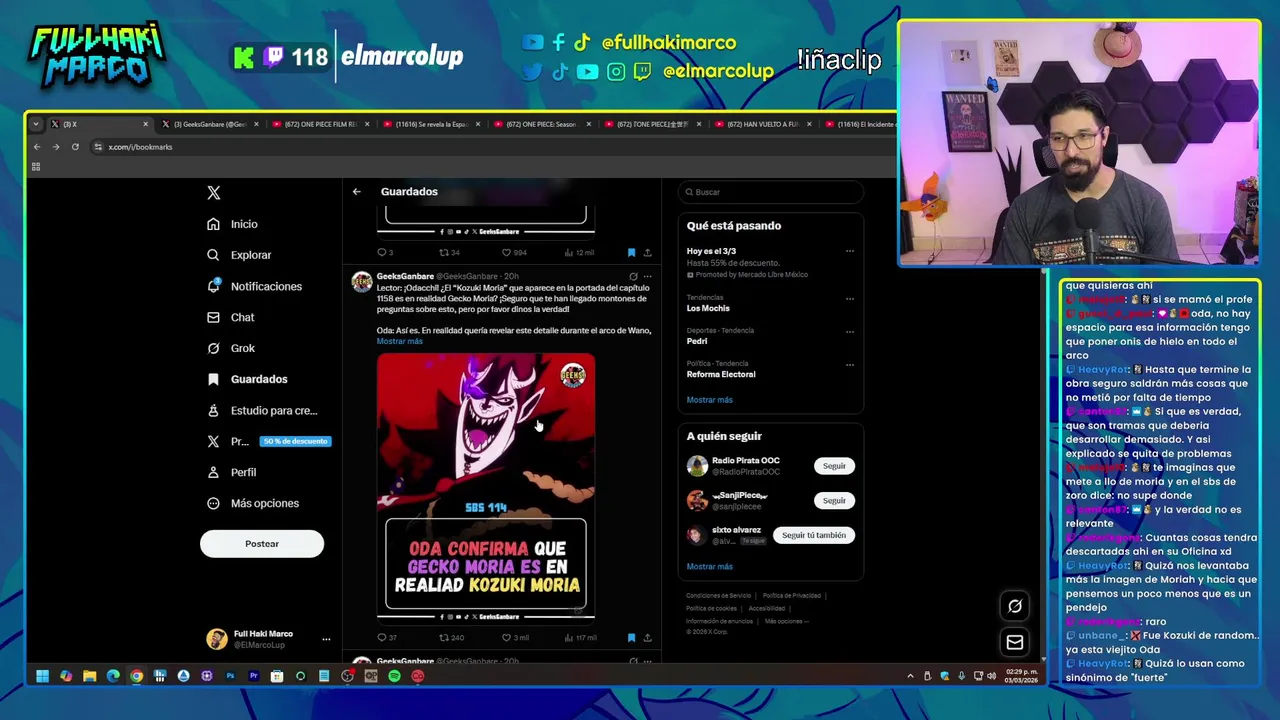
Task: Open the browser tab search dropdown
Action: point(36,124)
